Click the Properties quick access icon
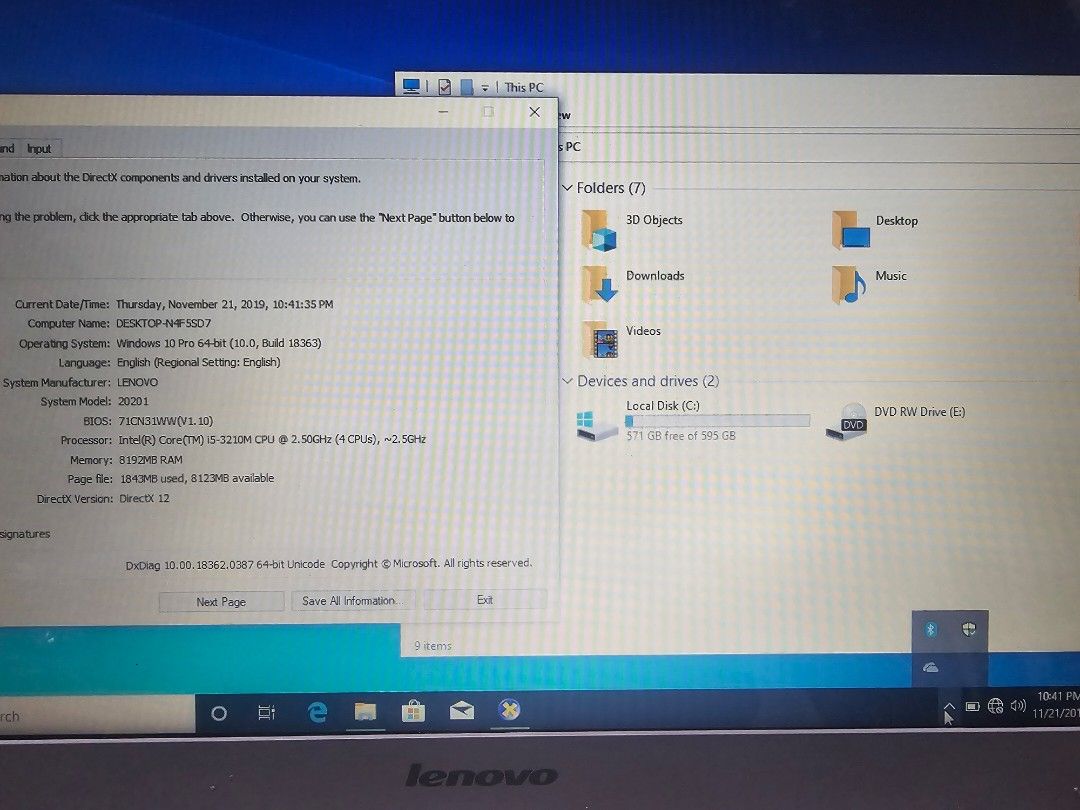The image size is (1080, 810). (445, 87)
